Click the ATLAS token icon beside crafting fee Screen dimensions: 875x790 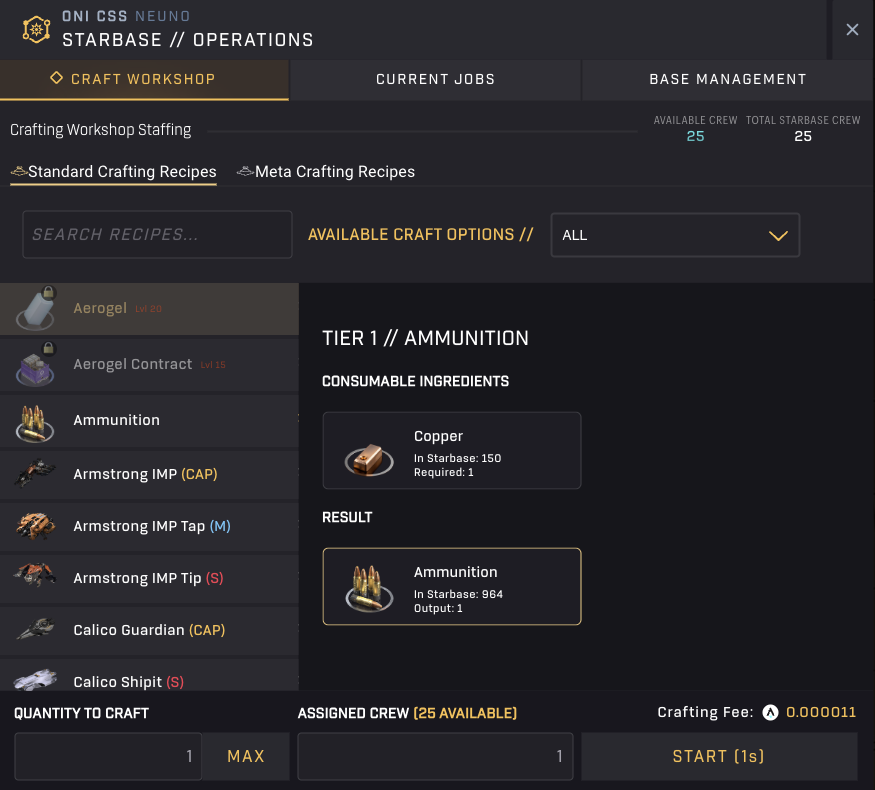click(770, 713)
